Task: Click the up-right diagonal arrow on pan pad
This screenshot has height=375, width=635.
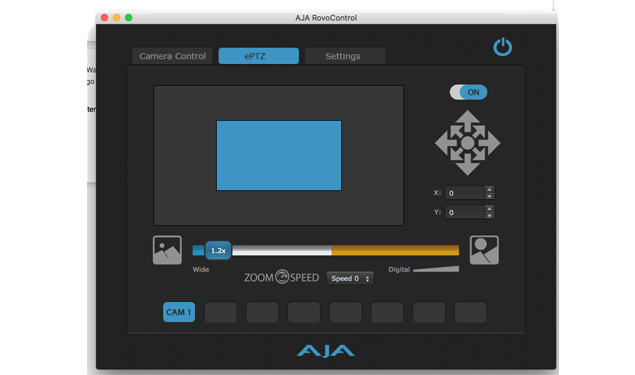Action: pos(479,131)
